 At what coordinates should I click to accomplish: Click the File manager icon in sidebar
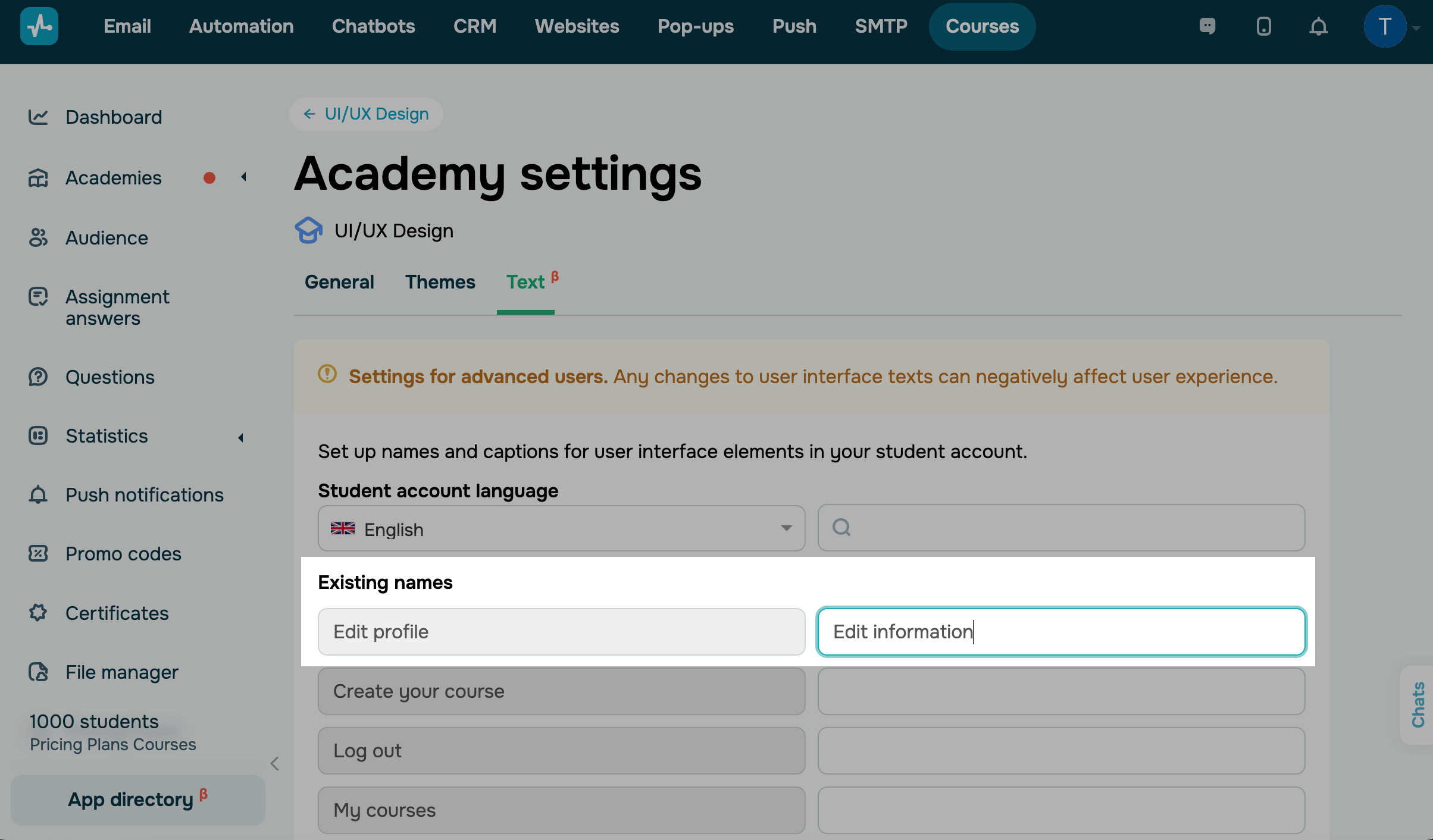[38, 672]
